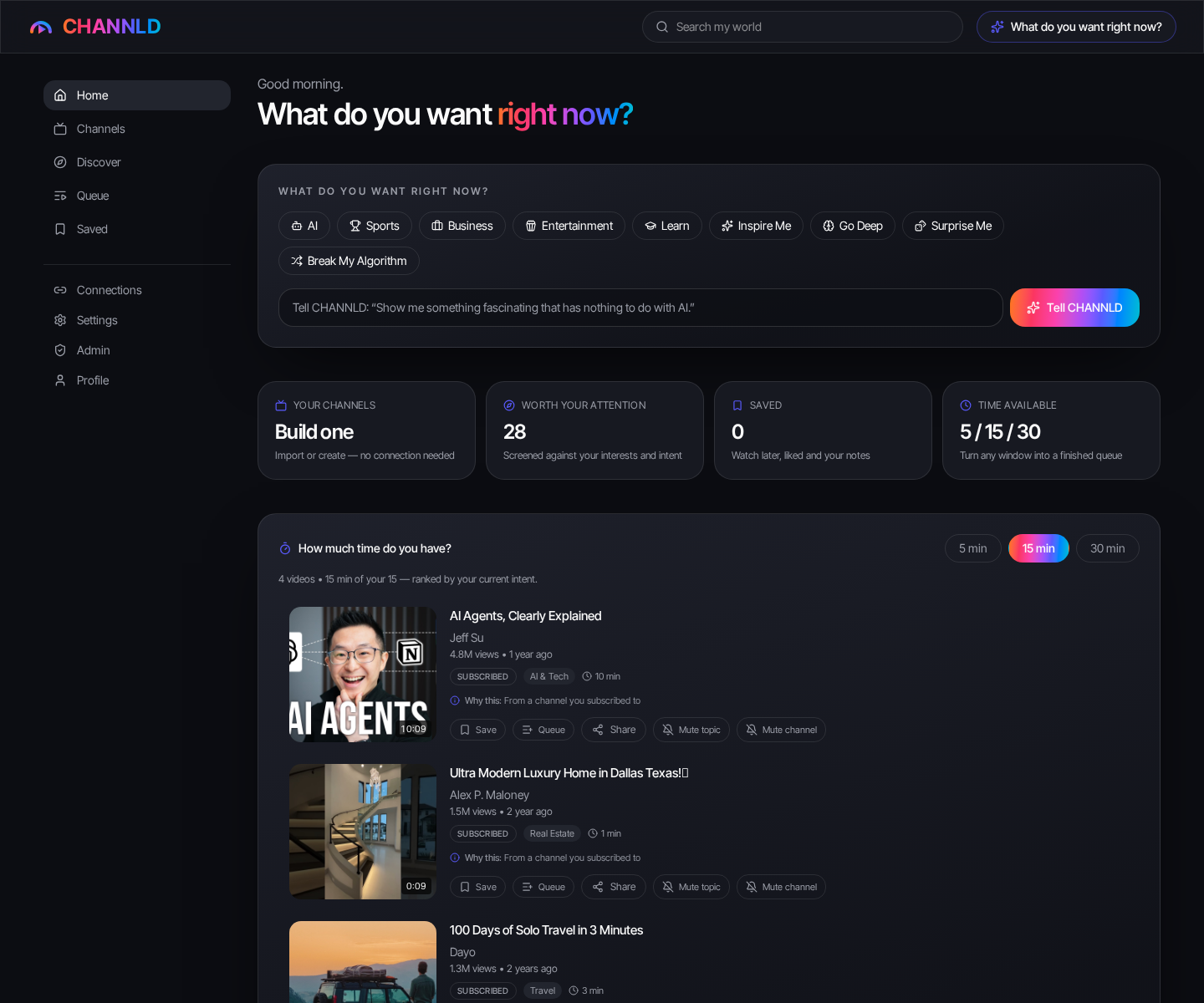The image size is (1204, 1003).
Task: Open the AI Agents video thumbnail
Action: [363, 675]
